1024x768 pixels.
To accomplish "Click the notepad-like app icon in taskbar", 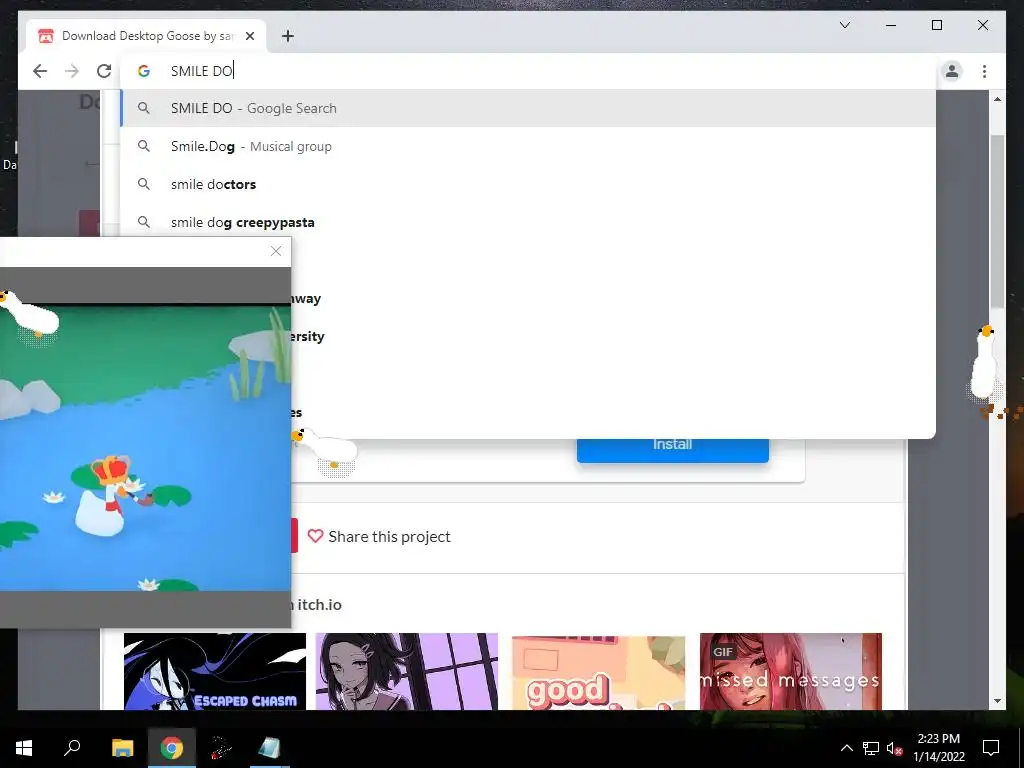I will (x=270, y=748).
